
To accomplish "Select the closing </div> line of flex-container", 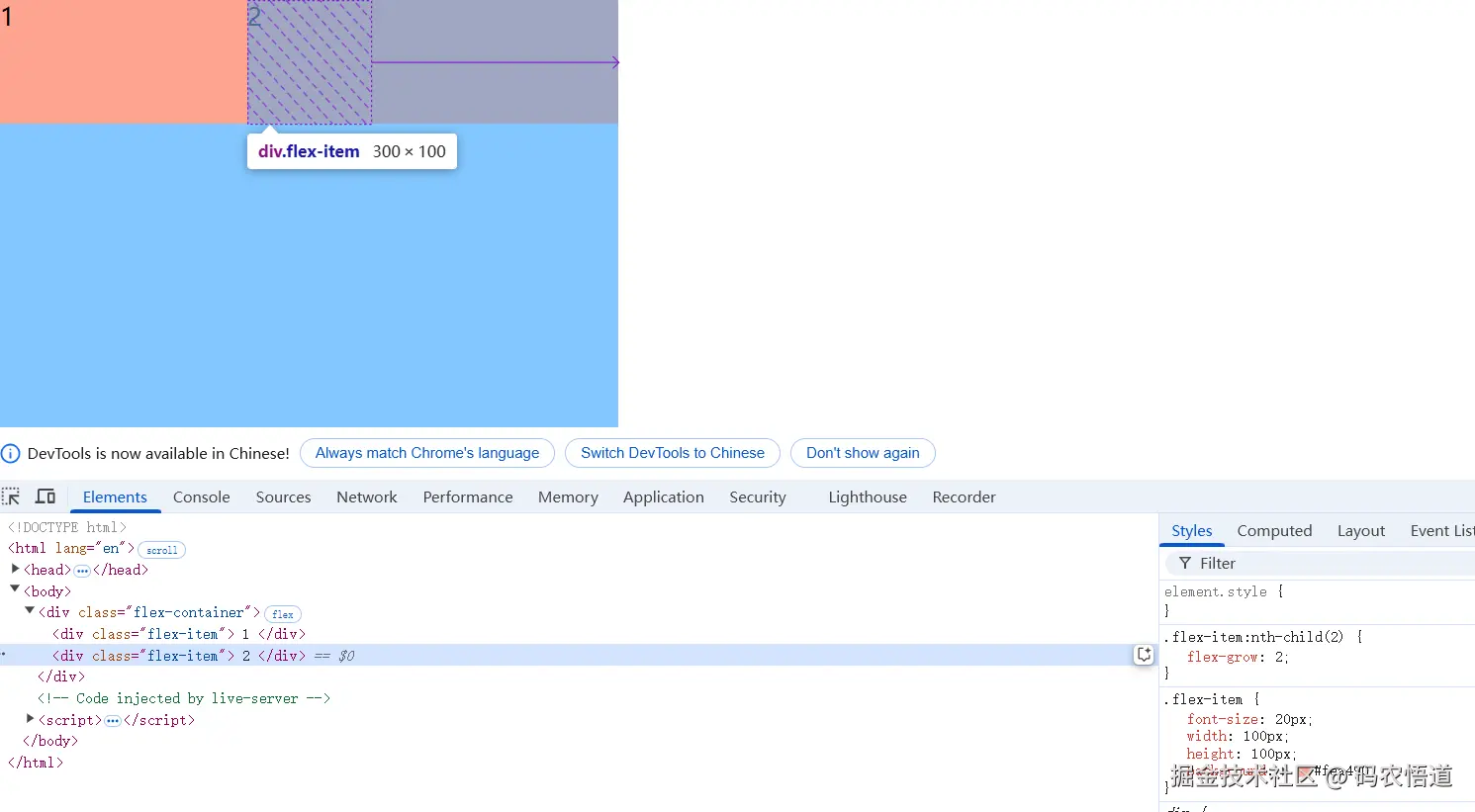I will [x=61, y=677].
